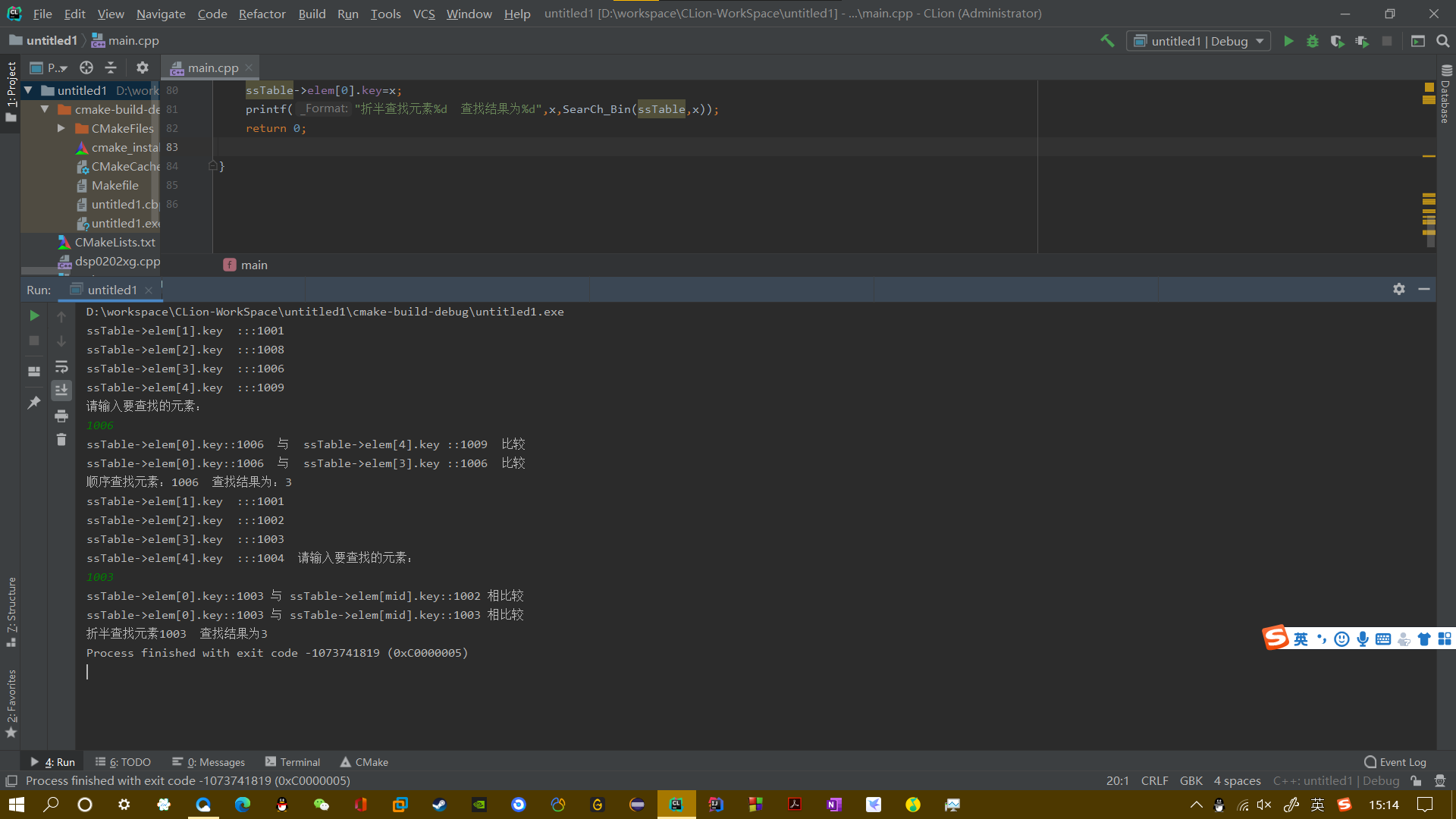Click the Build hammer icon
Image resolution: width=1456 pixels, height=819 pixels.
pyautogui.click(x=1107, y=41)
